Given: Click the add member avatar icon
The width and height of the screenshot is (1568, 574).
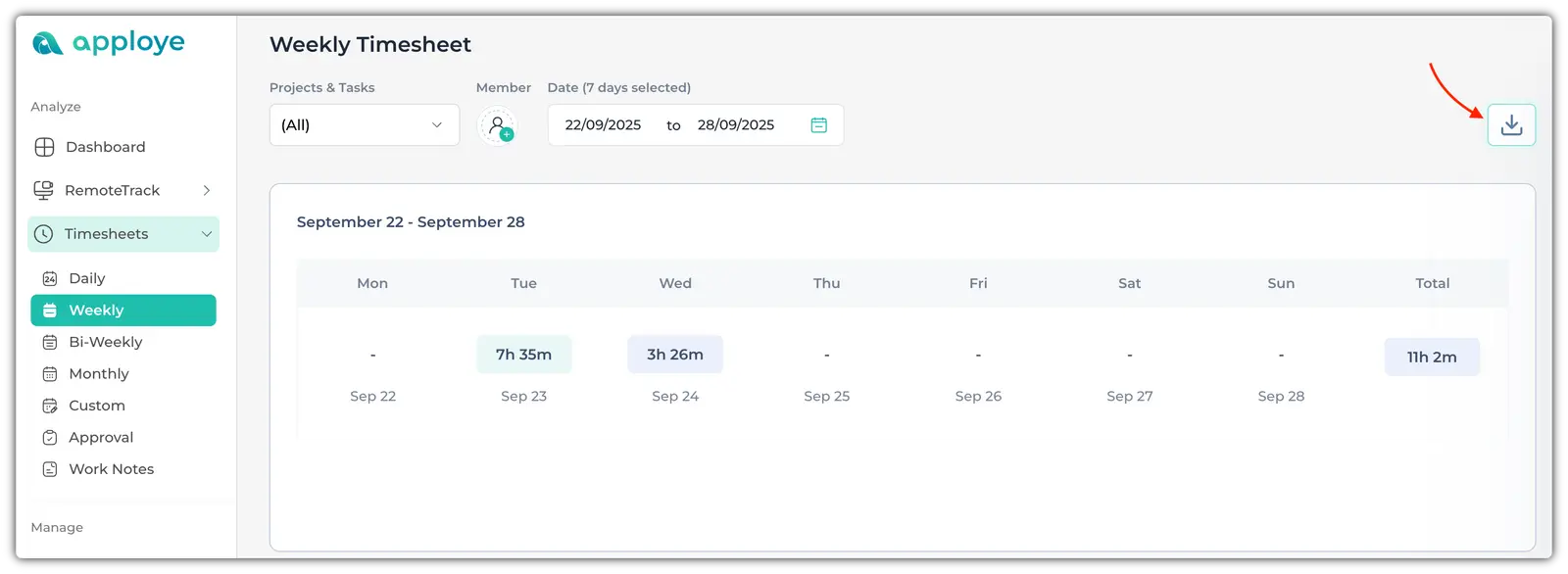Looking at the screenshot, I should click(499, 126).
